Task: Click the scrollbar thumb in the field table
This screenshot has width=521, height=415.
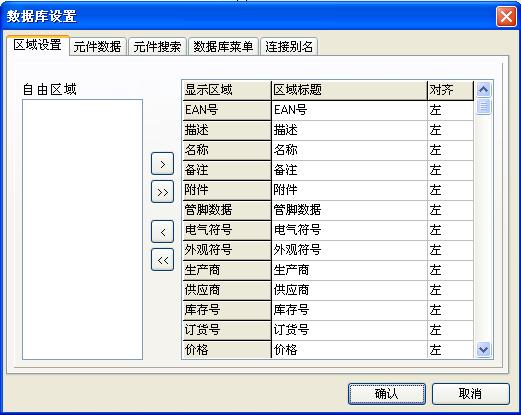Action: pyautogui.click(x=483, y=107)
